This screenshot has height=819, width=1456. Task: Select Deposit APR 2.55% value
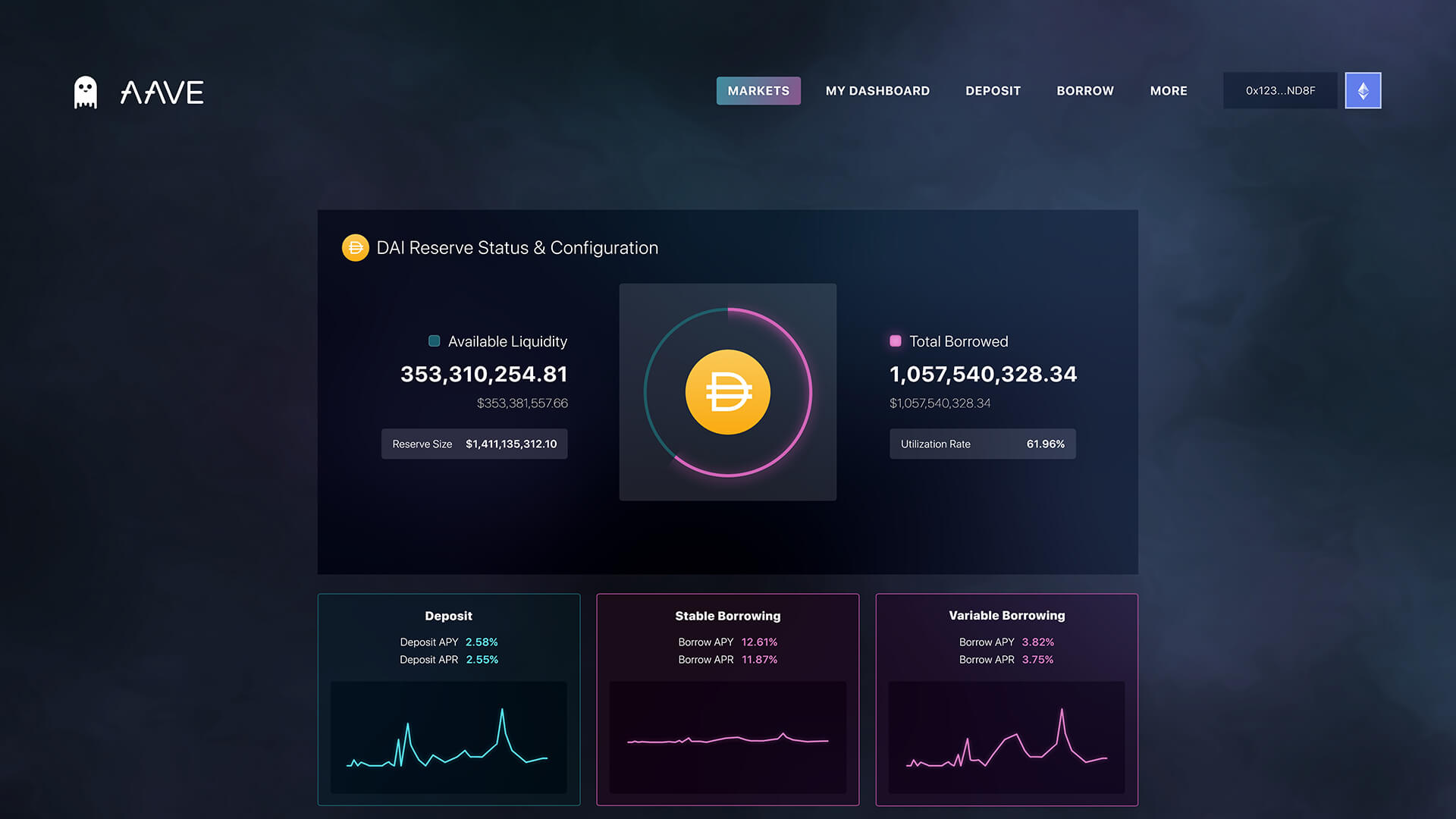482,660
